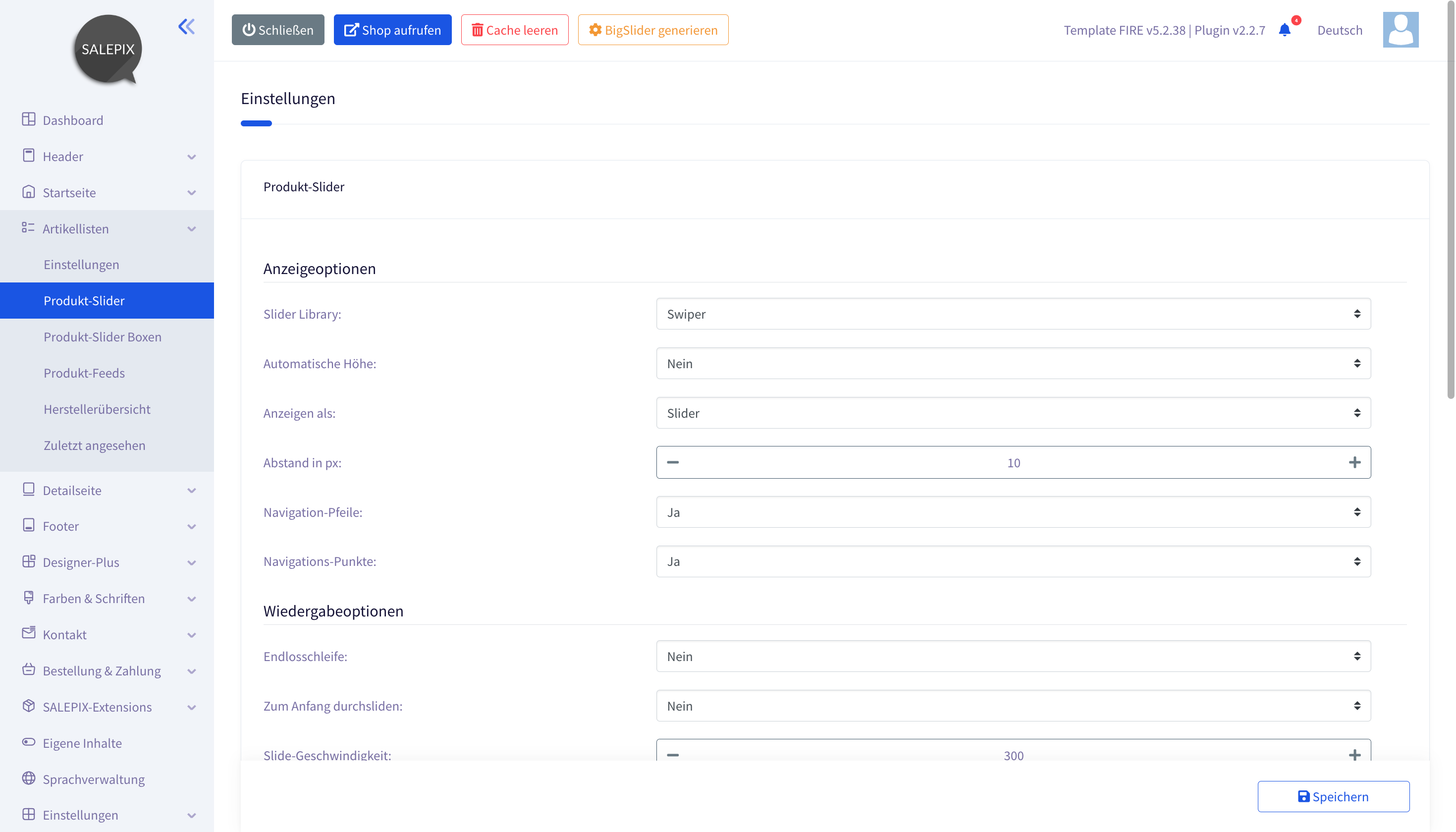Click the Abstand in px value field
Screen dimensions: 1456x832
1013,462
